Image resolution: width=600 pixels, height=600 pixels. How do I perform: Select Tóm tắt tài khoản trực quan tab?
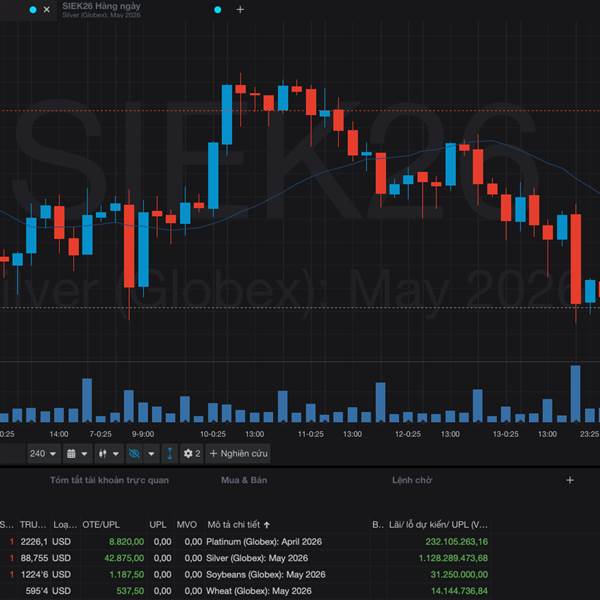pyautogui.click(x=109, y=480)
